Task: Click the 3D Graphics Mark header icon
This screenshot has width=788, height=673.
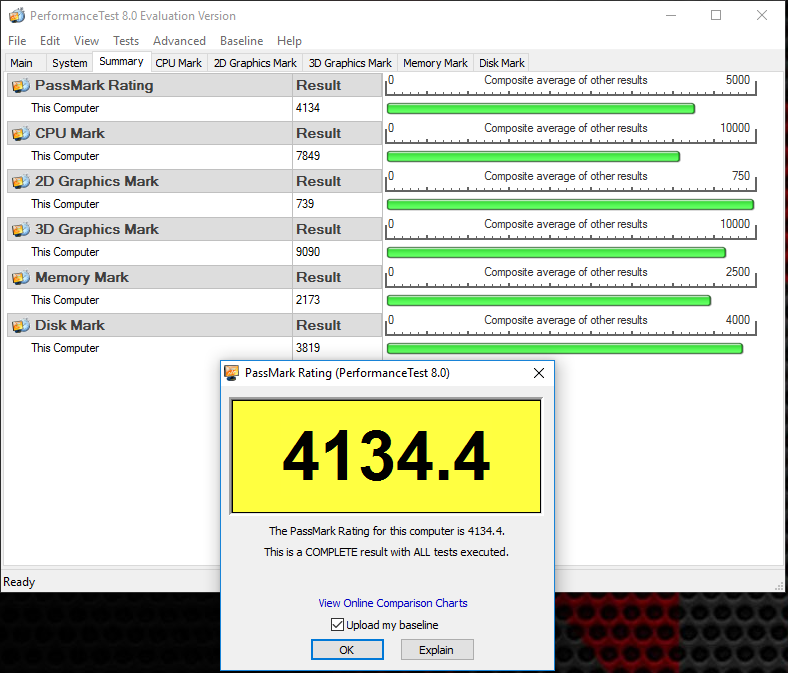Action: click(21, 230)
